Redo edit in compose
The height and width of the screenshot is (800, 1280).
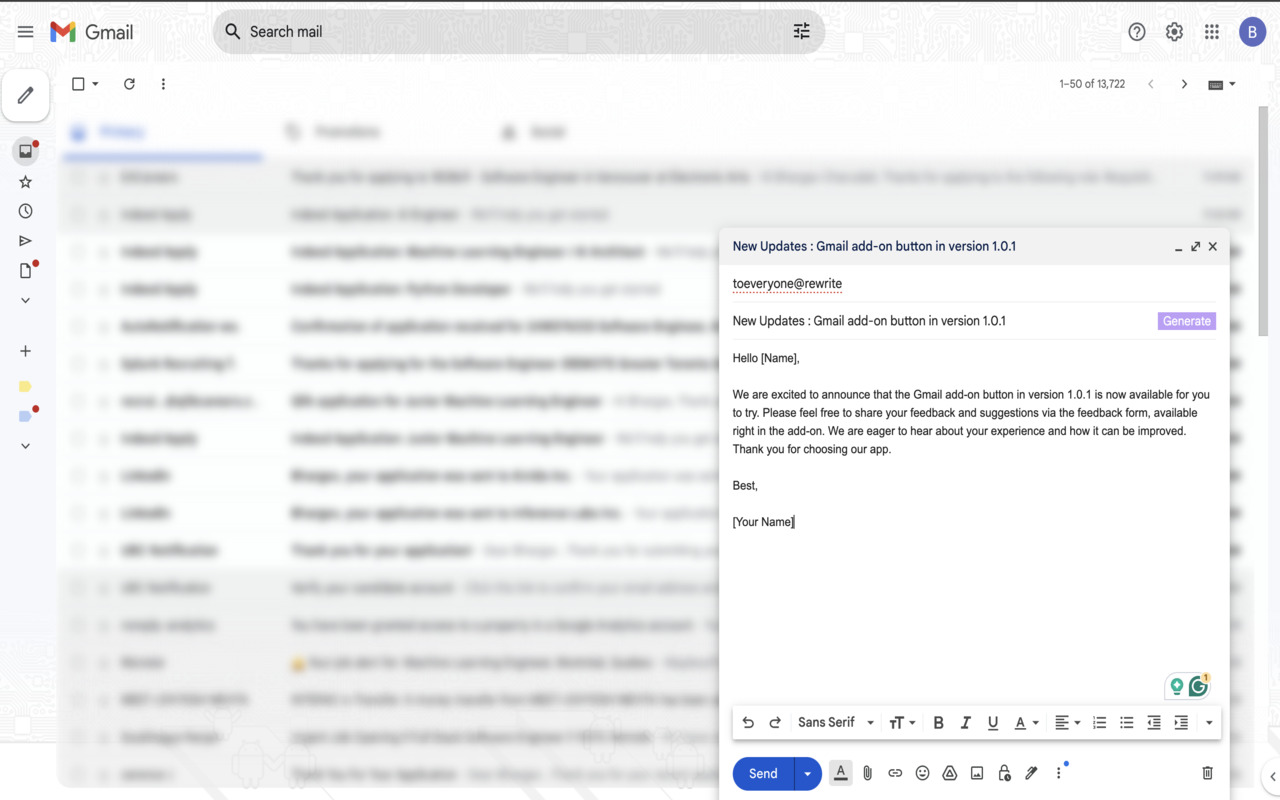point(775,723)
